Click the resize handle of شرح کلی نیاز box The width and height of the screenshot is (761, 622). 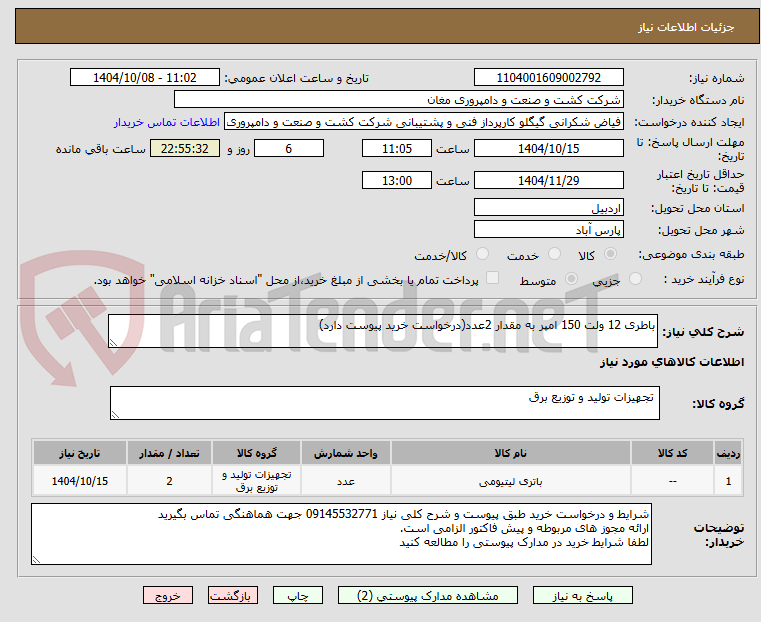coord(114,343)
